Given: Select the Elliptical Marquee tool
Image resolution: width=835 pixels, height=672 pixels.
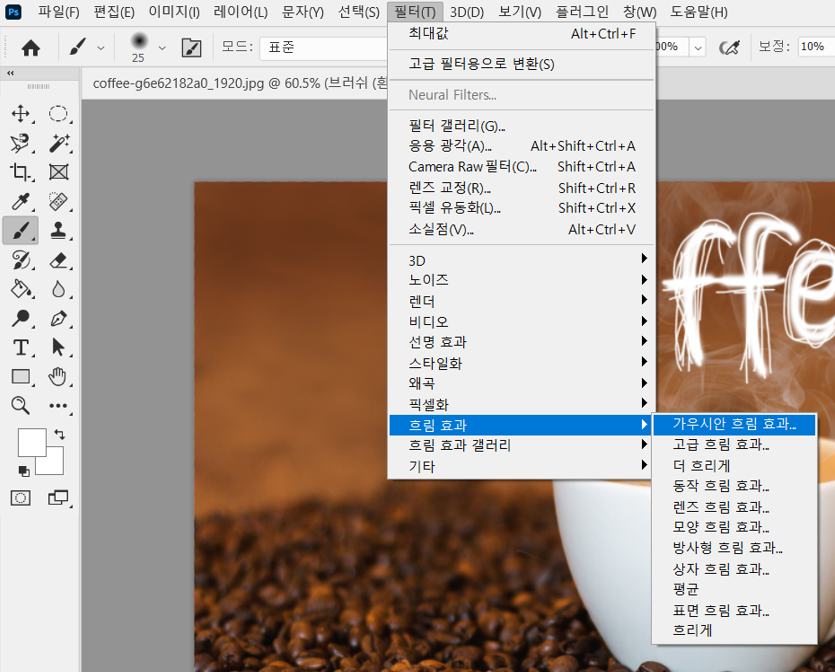Looking at the screenshot, I should click(x=58, y=113).
